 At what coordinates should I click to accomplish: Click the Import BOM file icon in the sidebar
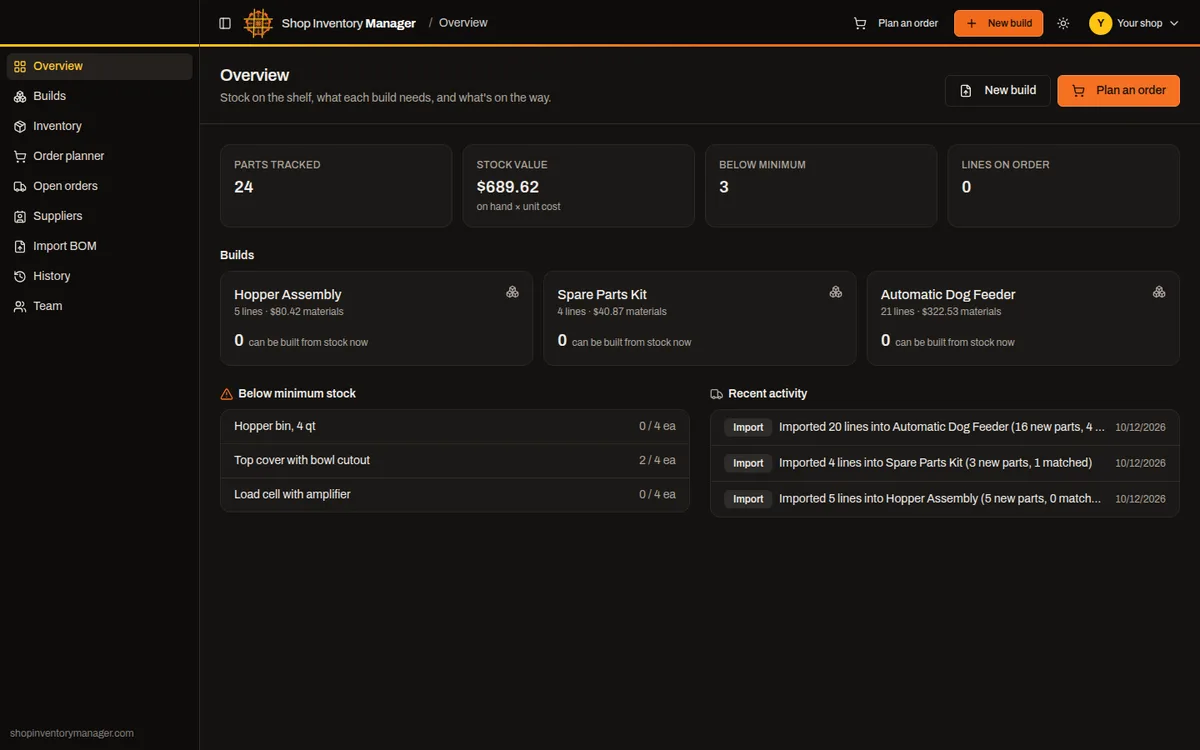20,246
